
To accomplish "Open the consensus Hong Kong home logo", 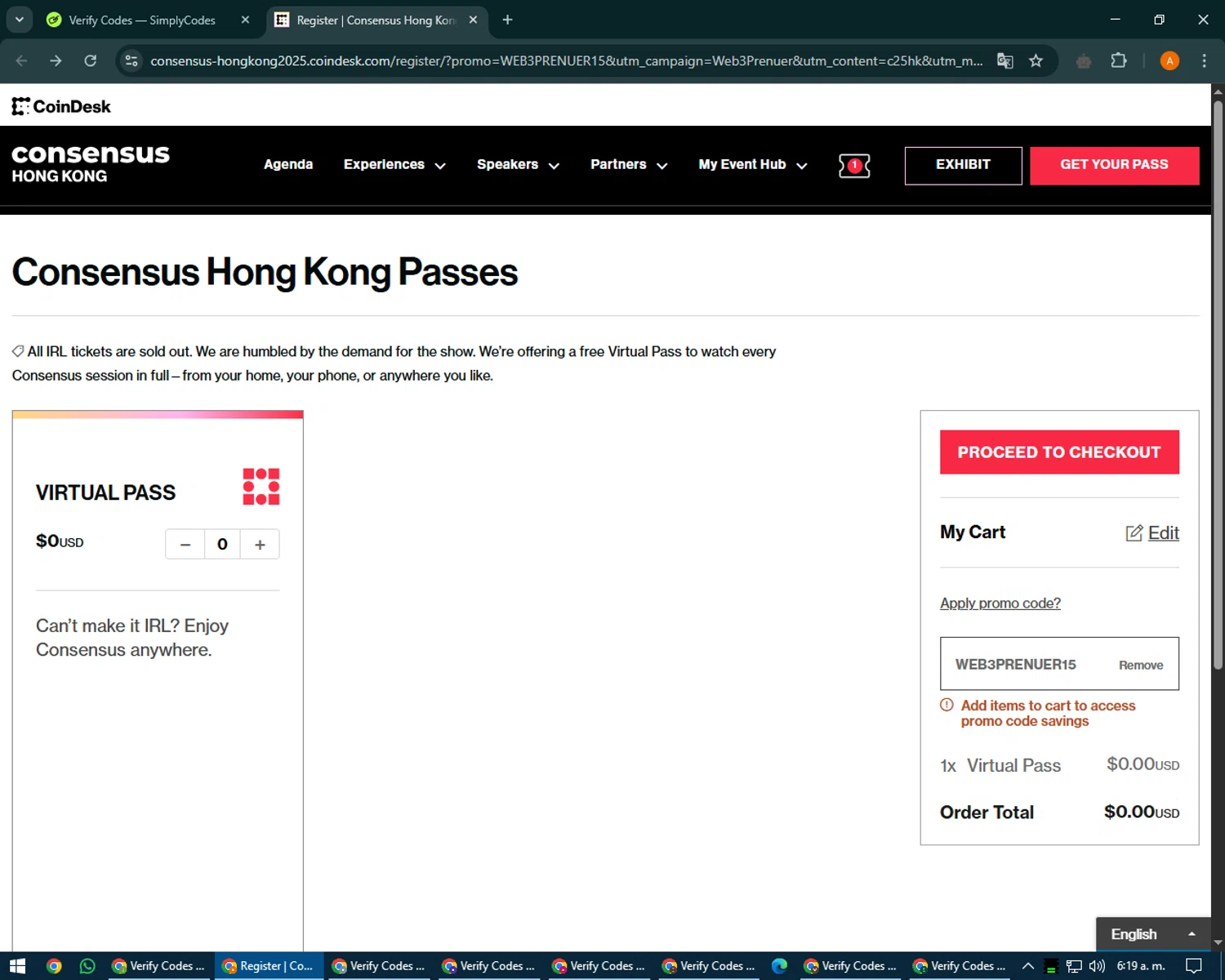I will (91, 163).
